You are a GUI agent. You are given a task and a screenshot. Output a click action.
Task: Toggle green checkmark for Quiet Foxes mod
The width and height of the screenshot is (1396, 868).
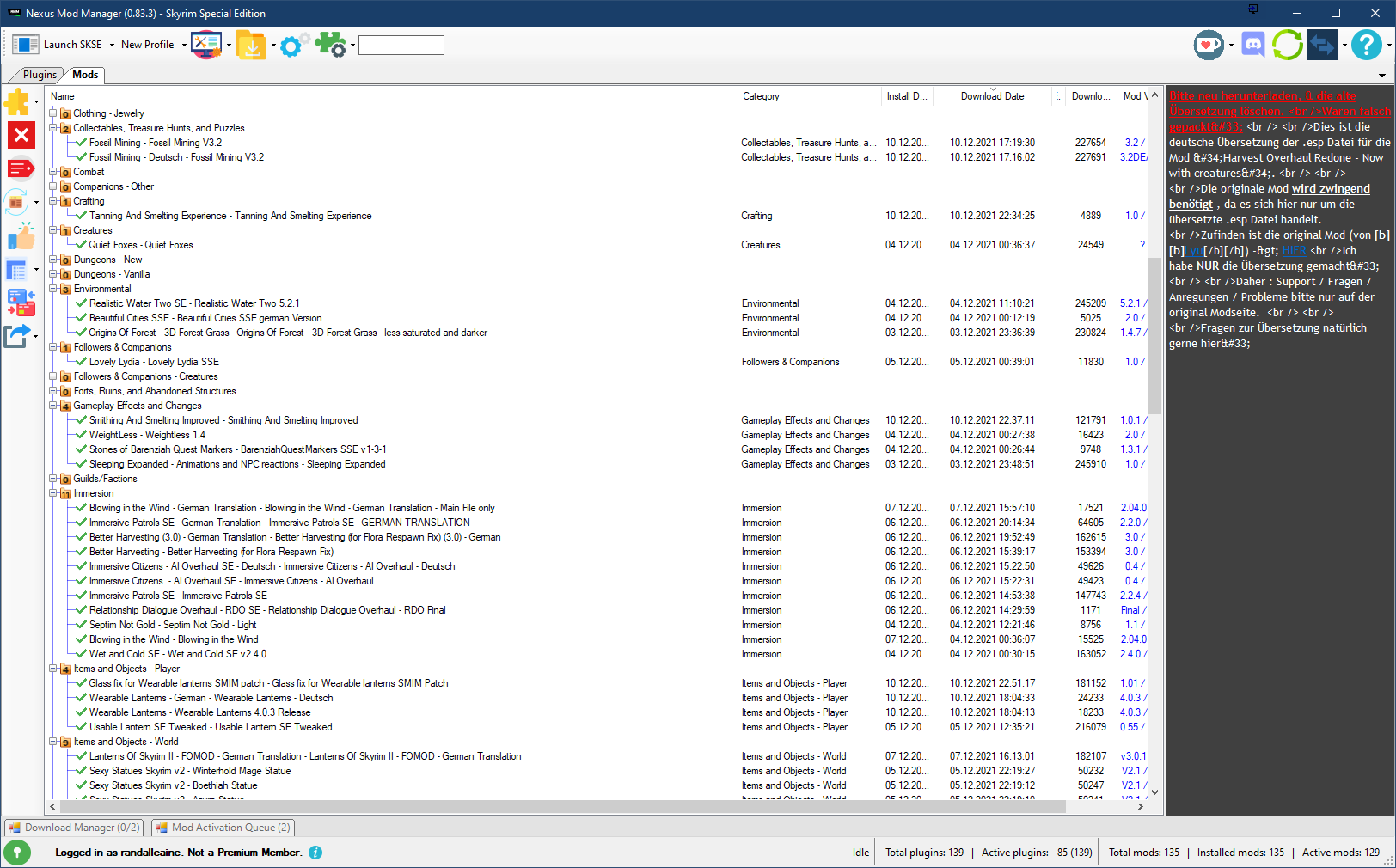pos(82,245)
